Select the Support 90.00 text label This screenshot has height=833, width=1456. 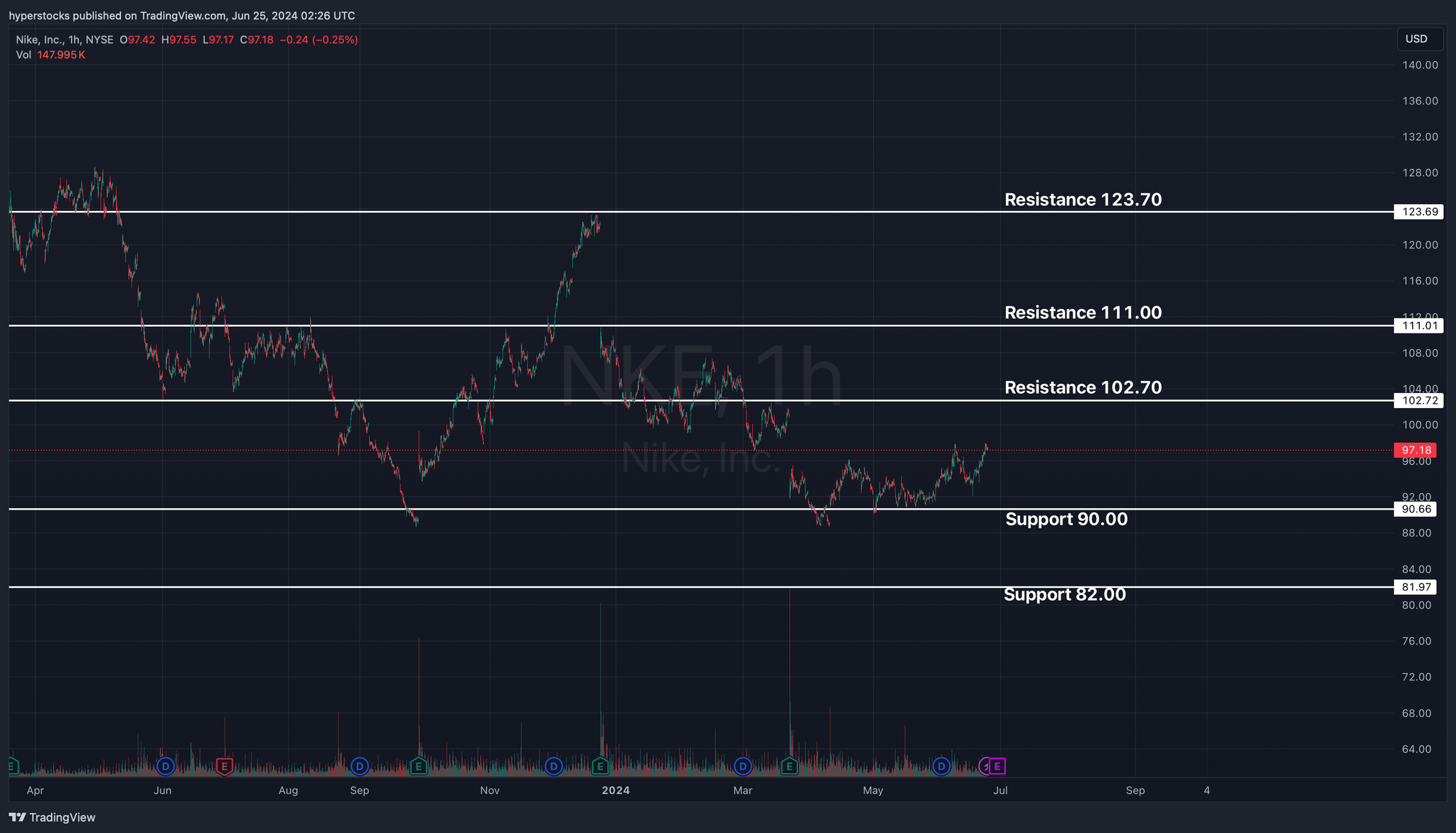tap(1066, 519)
